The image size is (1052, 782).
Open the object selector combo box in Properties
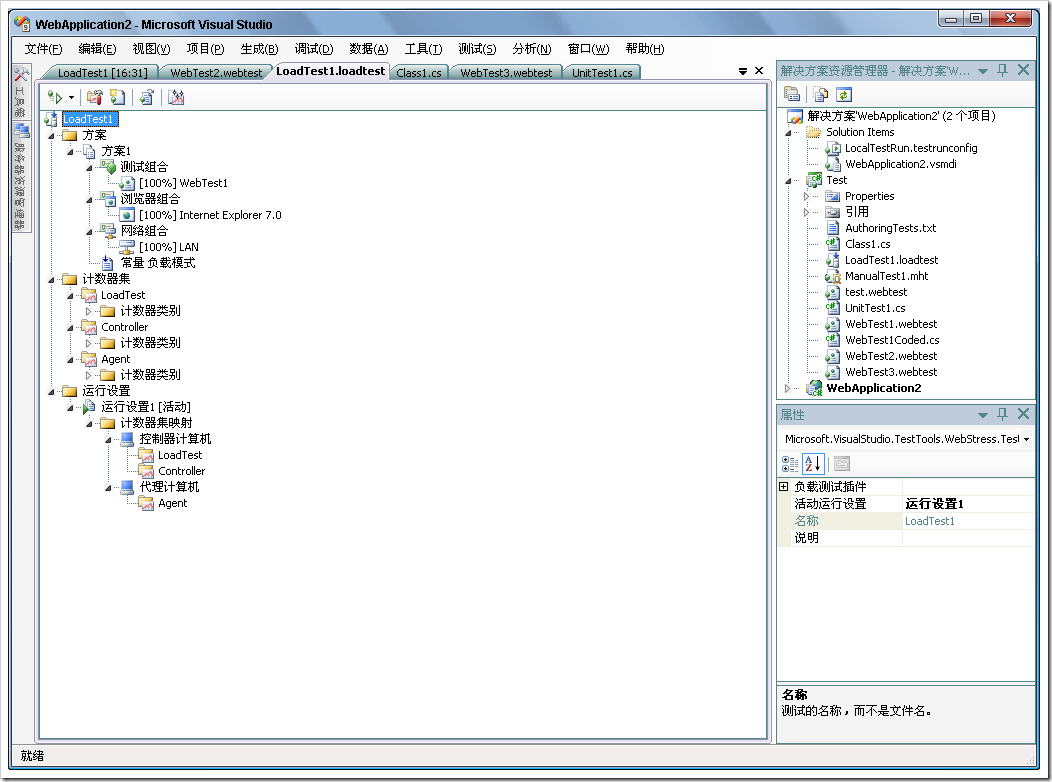(1026, 439)
